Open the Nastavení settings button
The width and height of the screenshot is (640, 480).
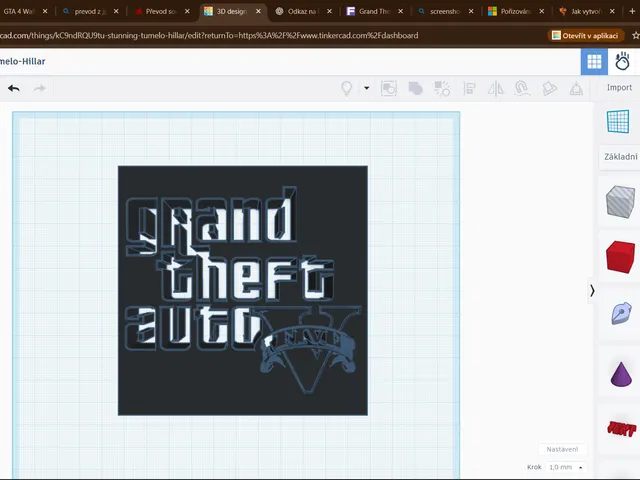point(562,449)
